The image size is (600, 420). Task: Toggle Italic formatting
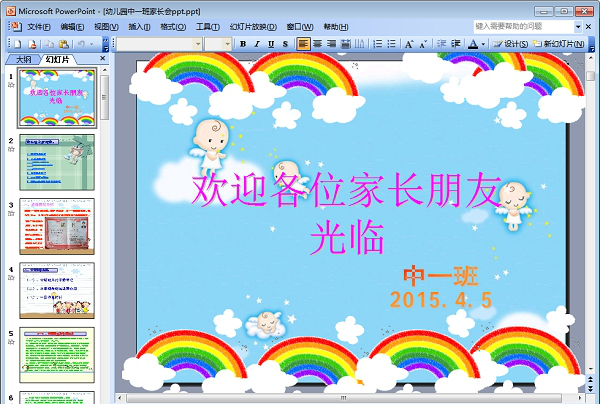[257, 44]
